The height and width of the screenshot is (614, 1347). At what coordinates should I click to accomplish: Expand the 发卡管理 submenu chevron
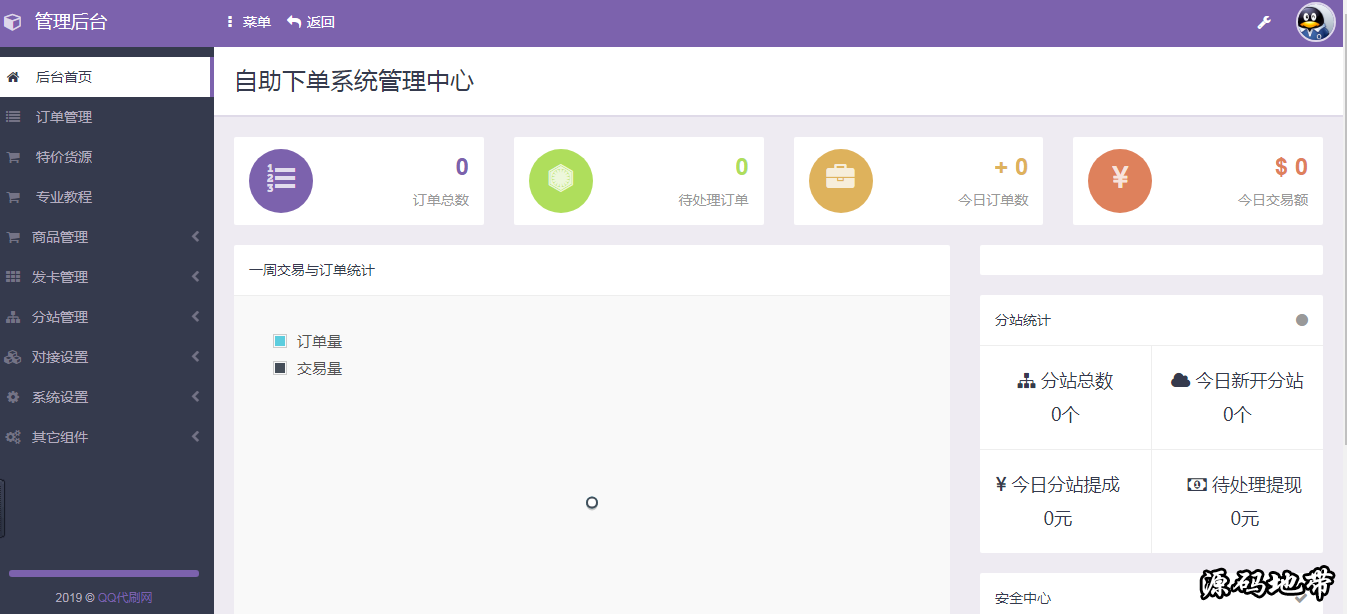click(196, 277)
